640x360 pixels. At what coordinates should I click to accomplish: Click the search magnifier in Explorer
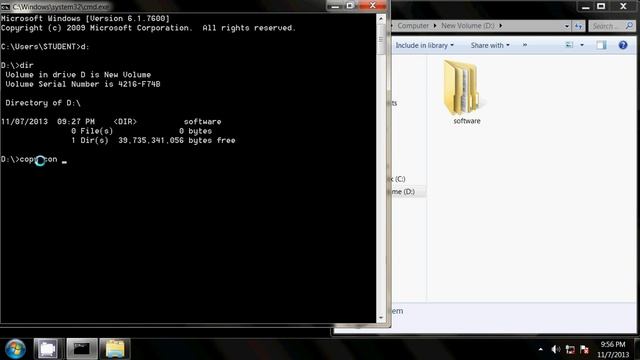point(629,26)
